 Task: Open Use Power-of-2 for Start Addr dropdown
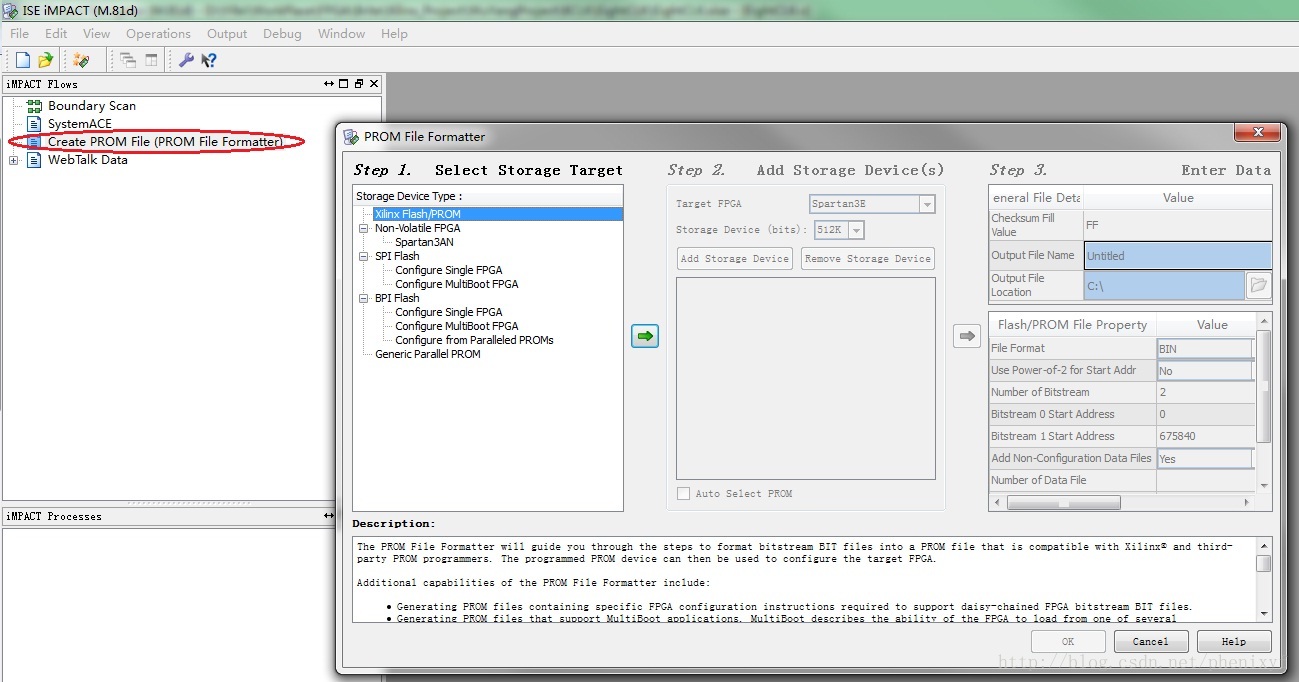(1205, 371)
